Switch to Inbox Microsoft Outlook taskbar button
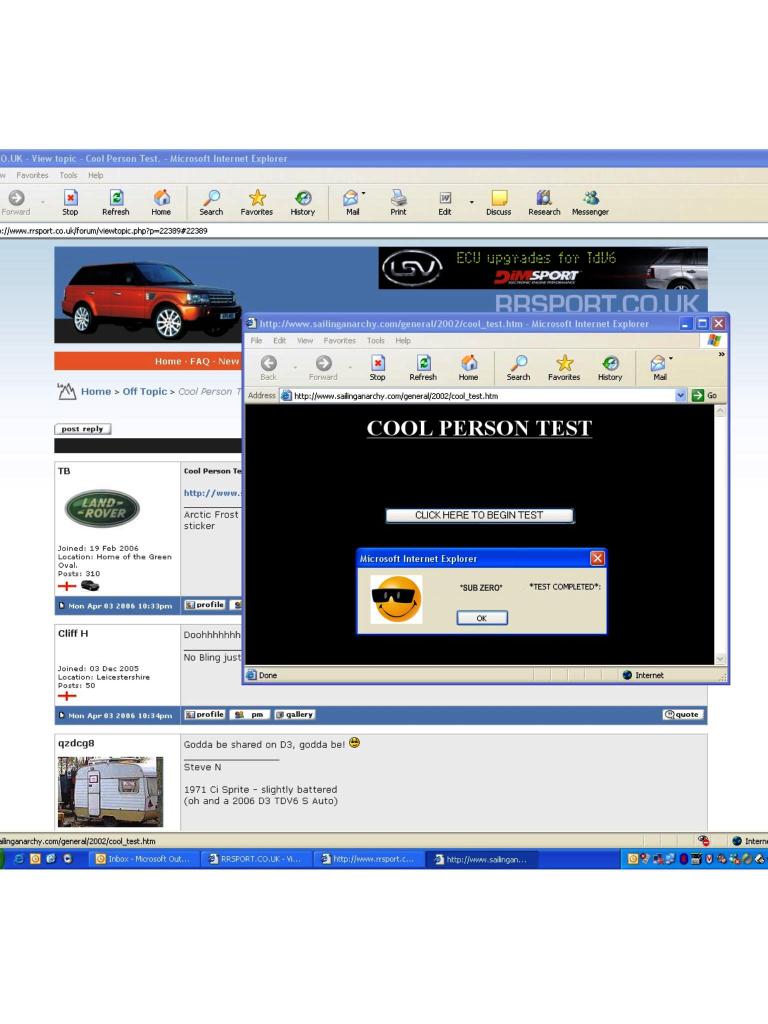The height and width of the screenshot is (1024, 768). coord(143,859)
